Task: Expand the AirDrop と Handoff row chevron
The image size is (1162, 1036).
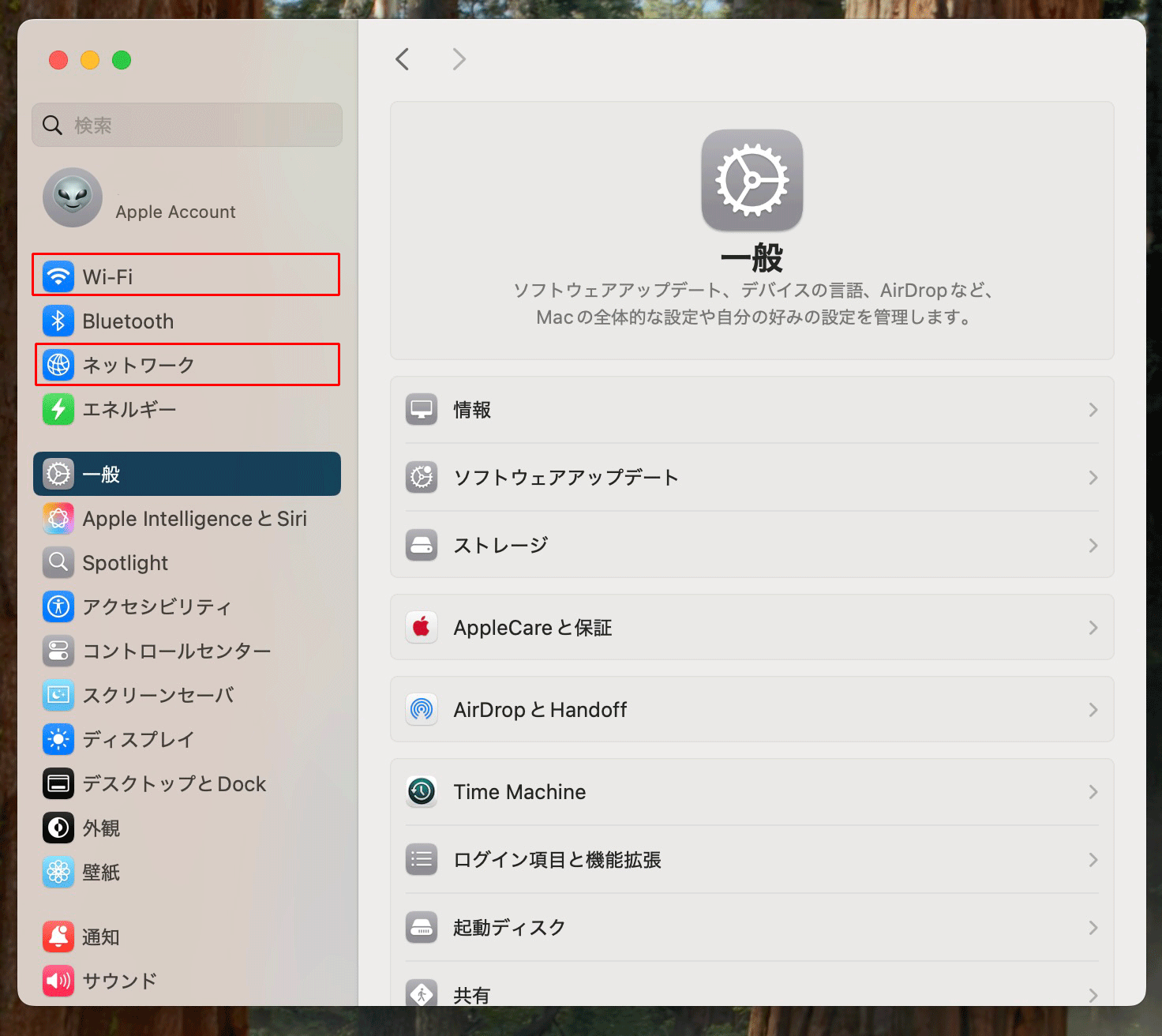Action: point(1093,709)
